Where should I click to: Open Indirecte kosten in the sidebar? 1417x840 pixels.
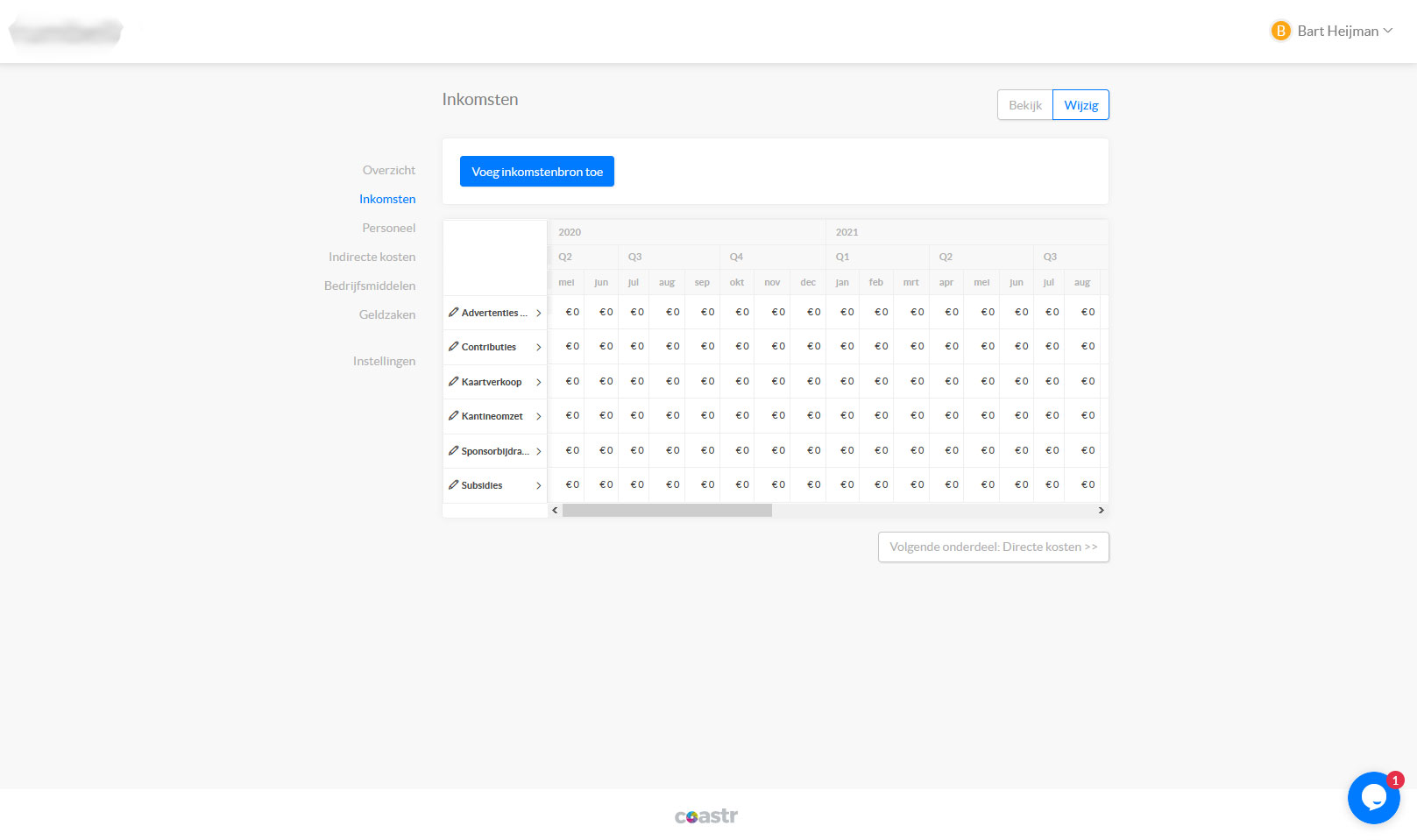coord(372,257)
